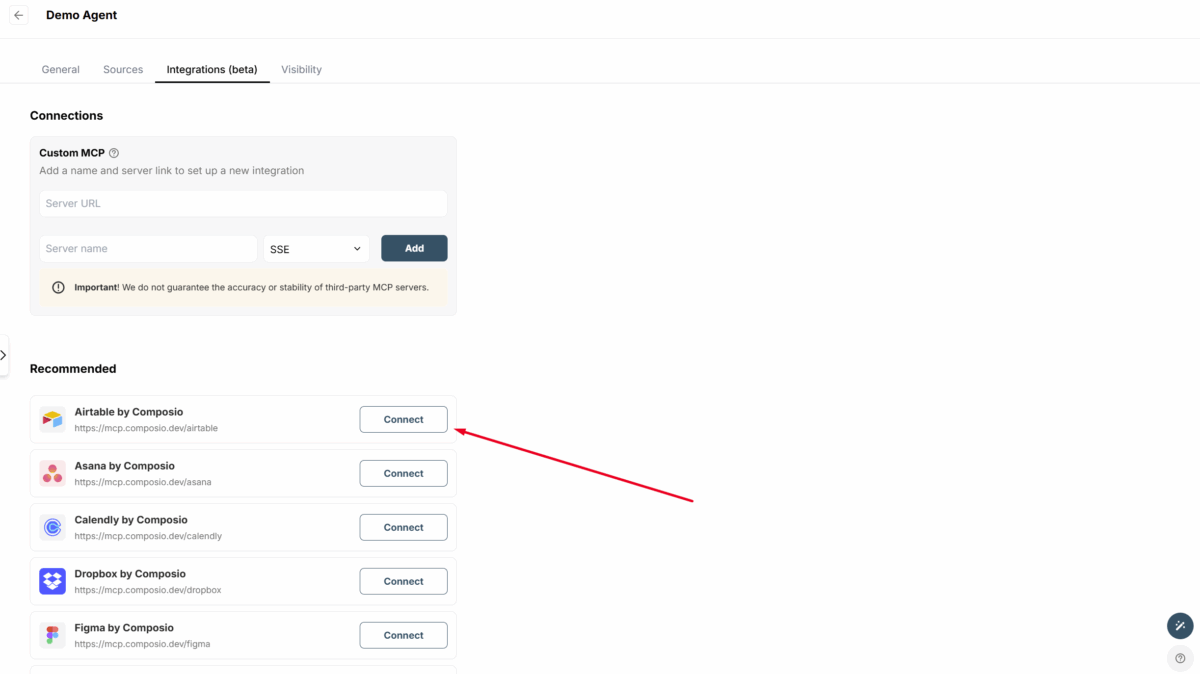Image resolution: width=1200 pixels, height=674 pixels.
Task: Open the General settings tab
Action: (x=60, y=69)
